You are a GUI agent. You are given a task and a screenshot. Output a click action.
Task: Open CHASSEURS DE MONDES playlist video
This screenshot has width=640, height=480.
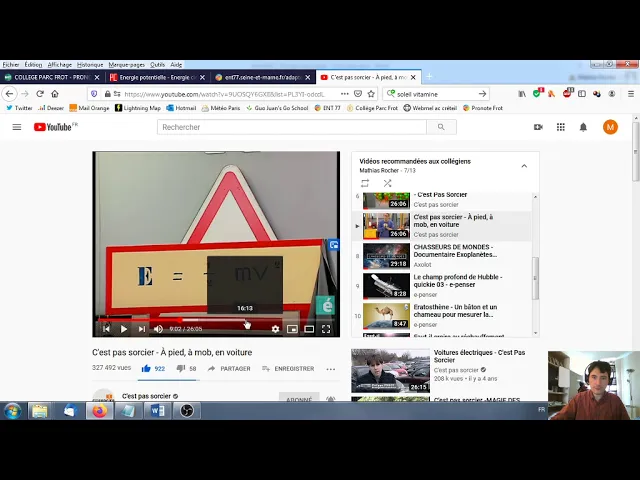coord(442,256)
